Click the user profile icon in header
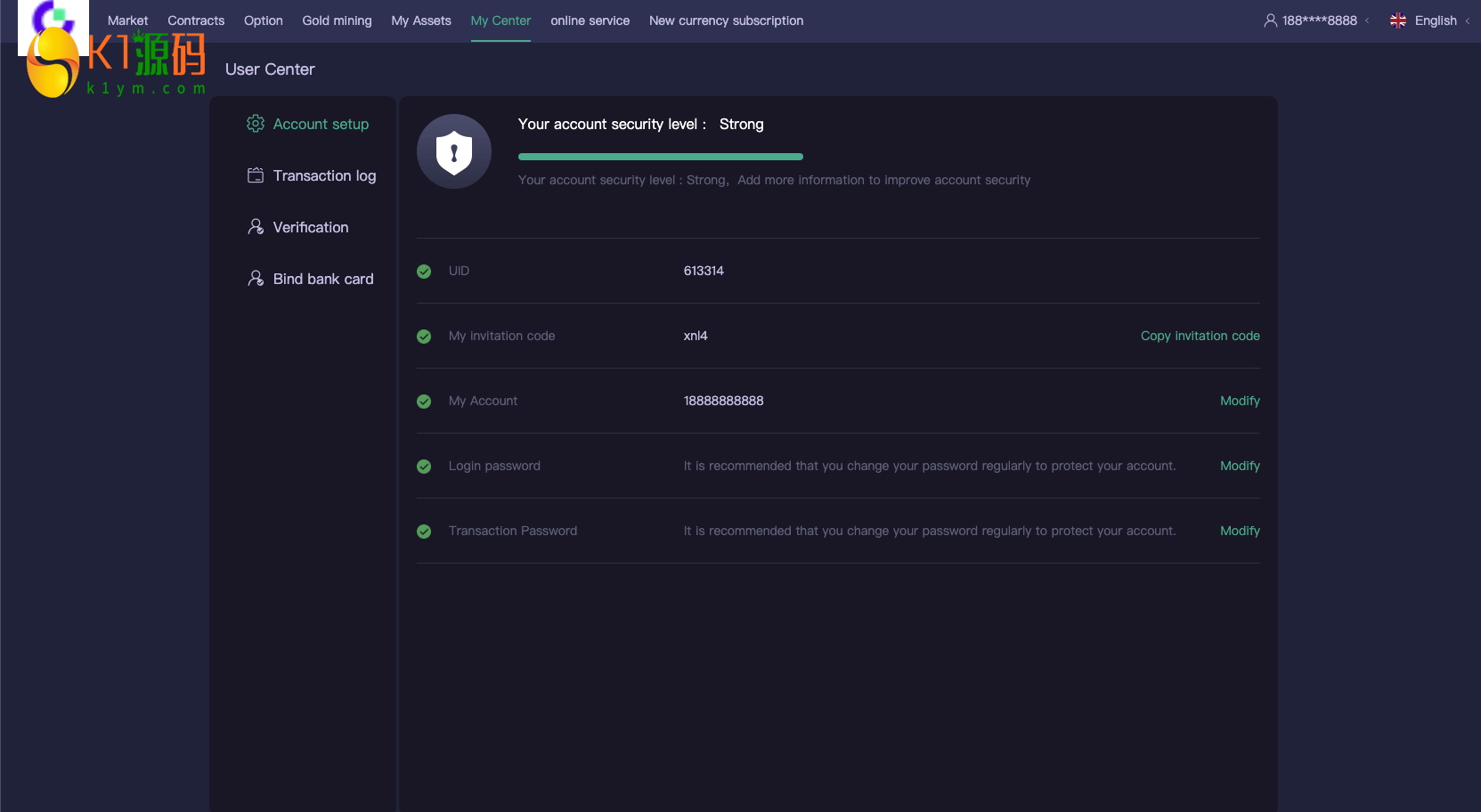1481x812 pixels. tap(1271, 20)
